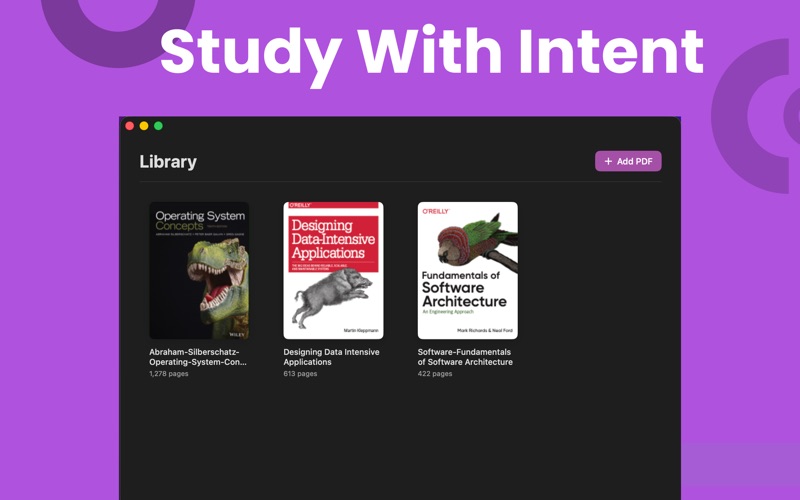Screen dimensions: 800x500
Task: Open the Operating System Concepts book cover
Action: pyautogui.click(x=199, y=270)
